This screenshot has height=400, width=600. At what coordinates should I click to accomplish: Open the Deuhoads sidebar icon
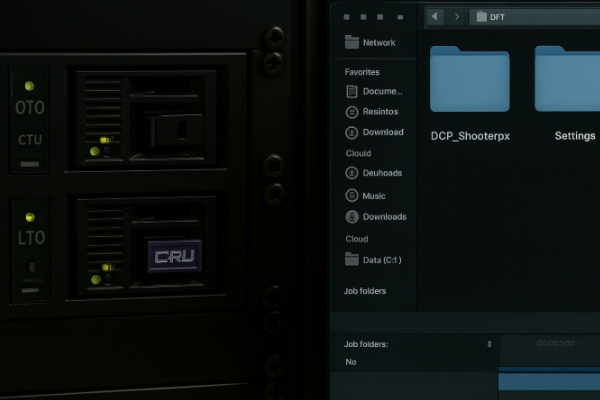coord(351,173)
